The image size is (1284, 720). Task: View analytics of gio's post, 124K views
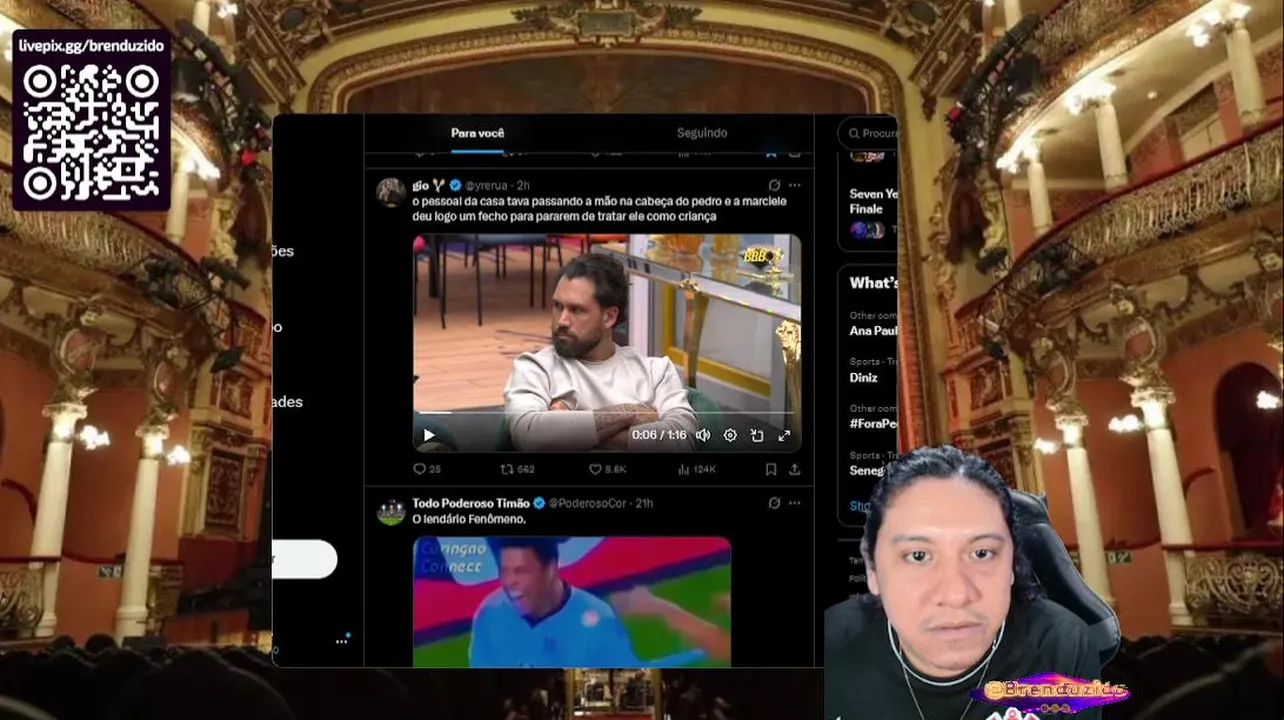(697, 469)
